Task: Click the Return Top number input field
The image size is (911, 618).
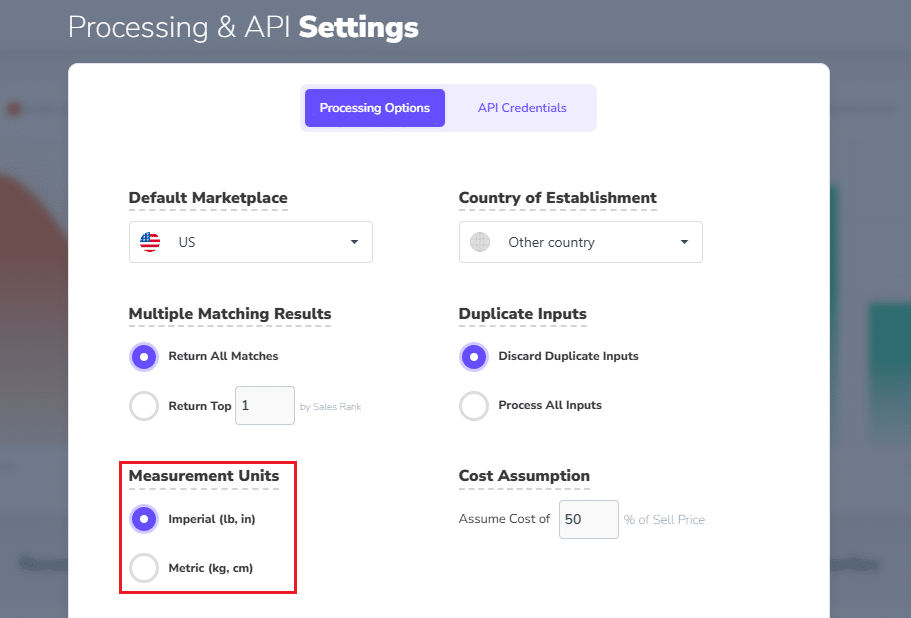Action: click(264, 406)
